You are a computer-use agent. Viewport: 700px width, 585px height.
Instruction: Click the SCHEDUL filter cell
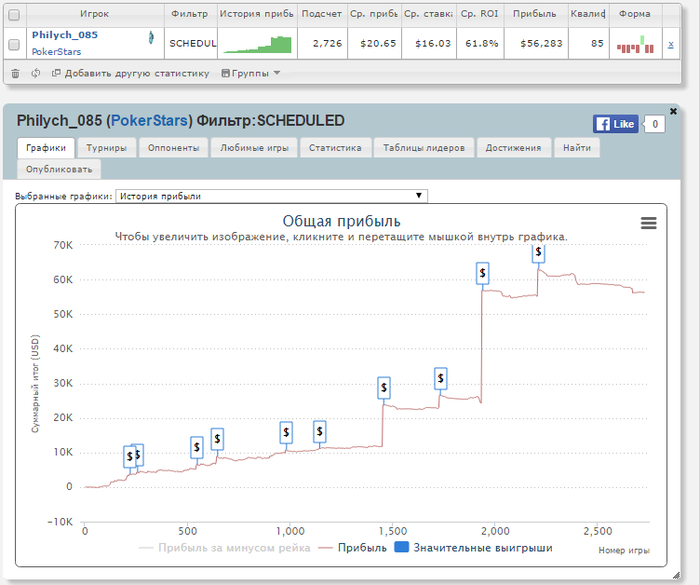click(x=192, y=44)
